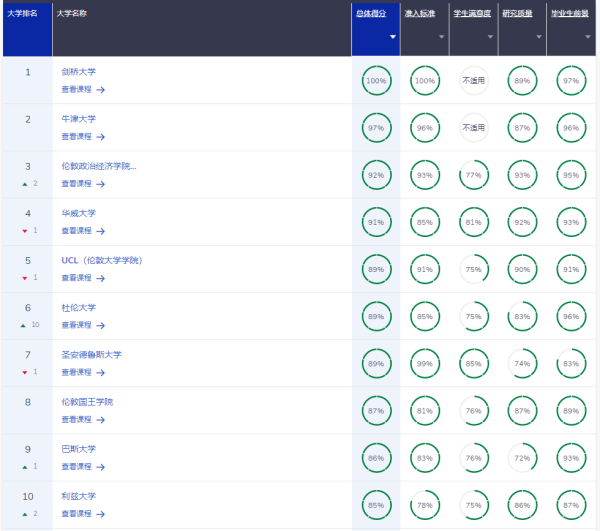Click green up arrow beside rank 3
Screen dimensions: 600x531
(25, 184)
